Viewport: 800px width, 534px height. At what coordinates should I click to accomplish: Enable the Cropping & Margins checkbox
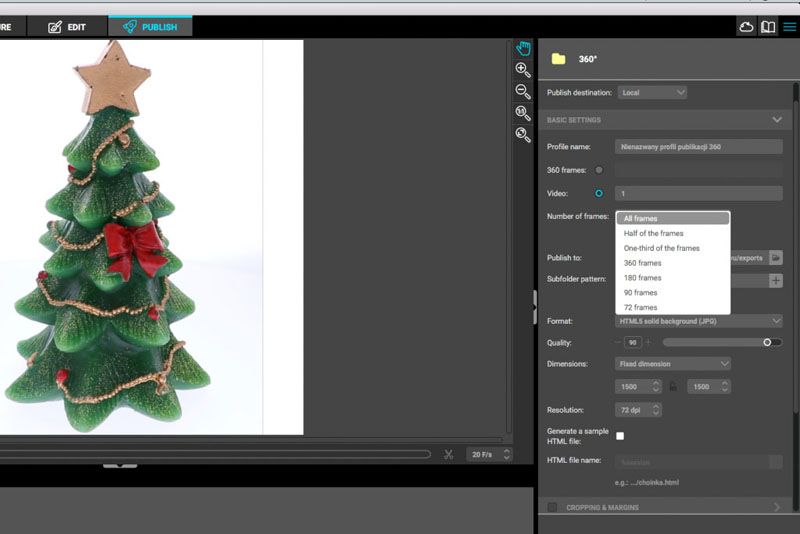pos(552,508)
